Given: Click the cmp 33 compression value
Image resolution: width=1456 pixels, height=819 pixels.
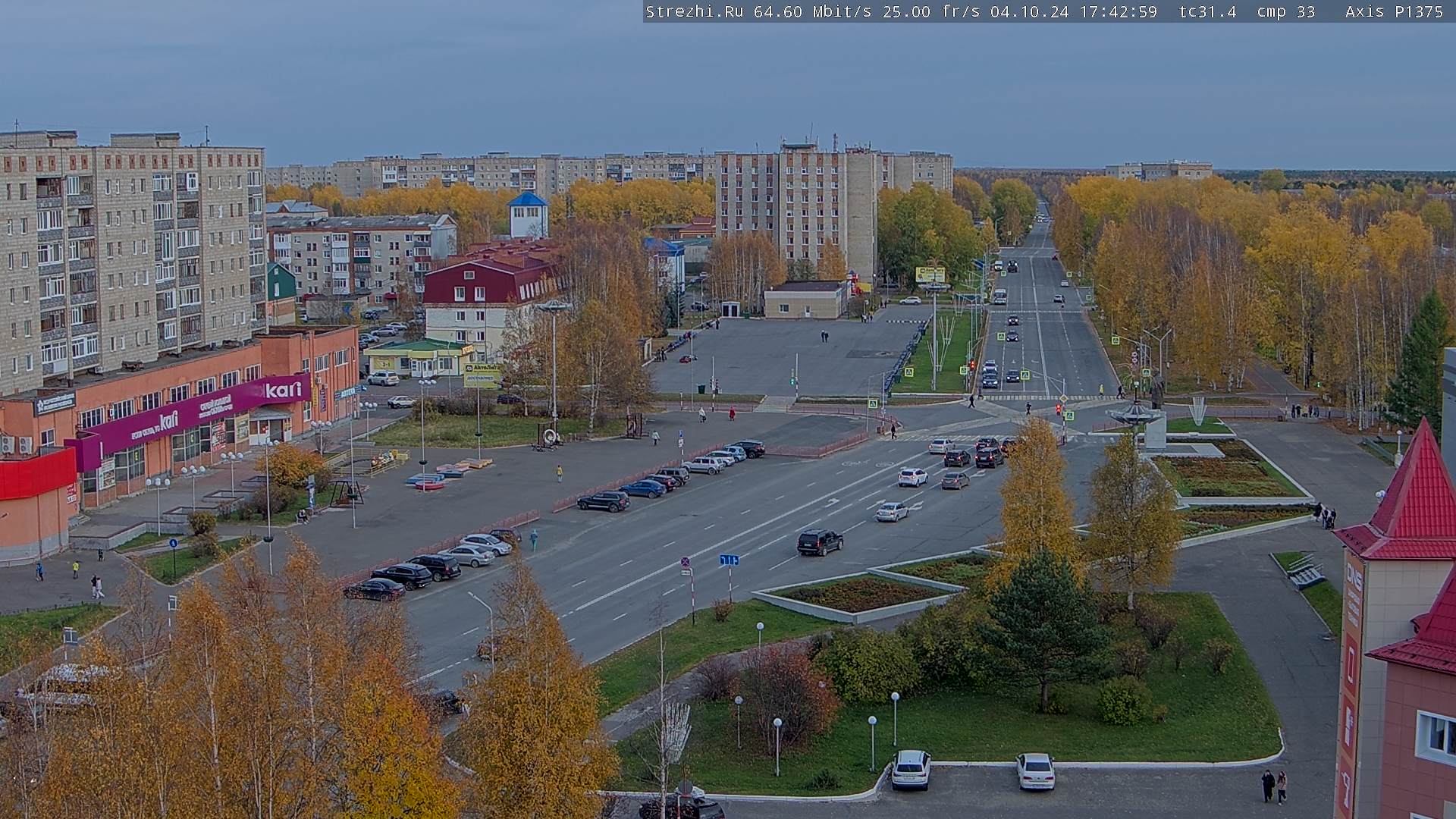Looking at the screenshot, I should point(1285,11).
